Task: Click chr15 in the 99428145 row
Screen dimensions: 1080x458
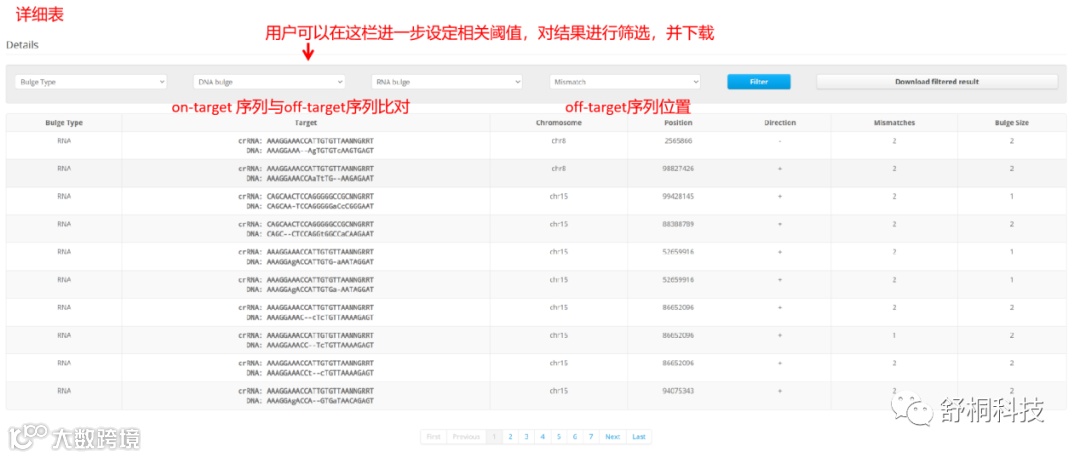Action: click(x=559, y=196)
